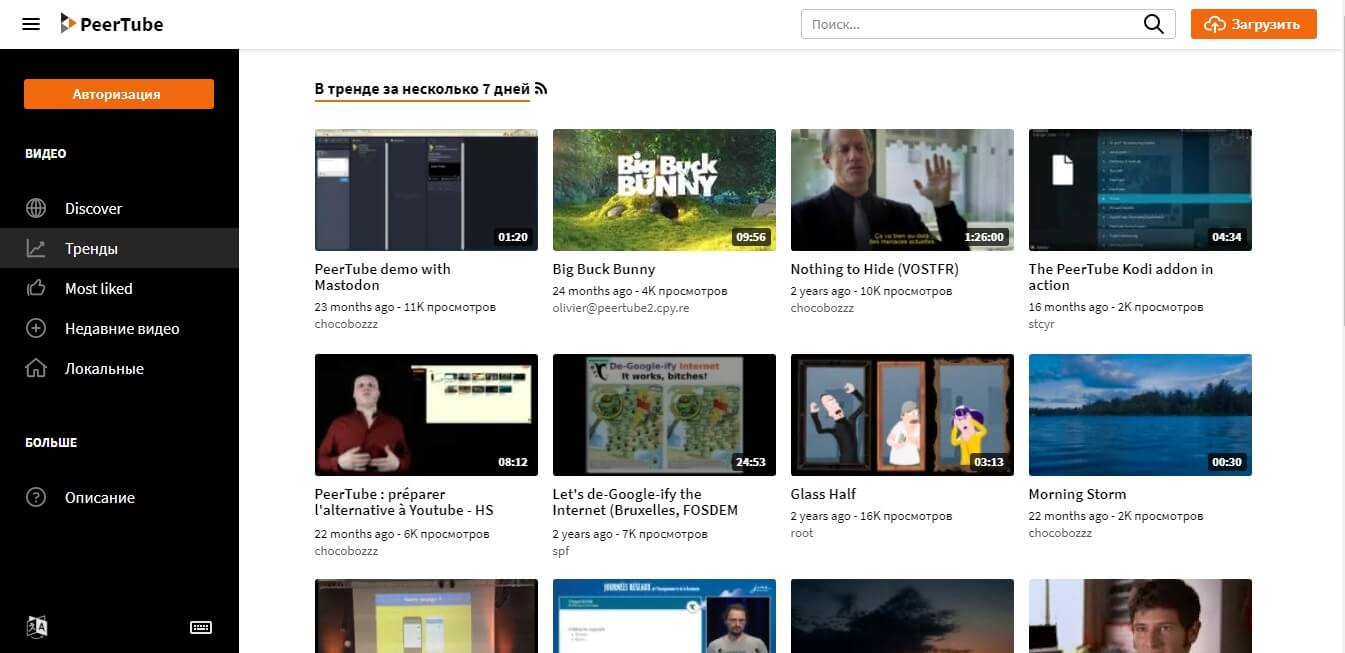Open the Описание page
The width and height of the screenshot is (1345, 653).
pos(119,497)
